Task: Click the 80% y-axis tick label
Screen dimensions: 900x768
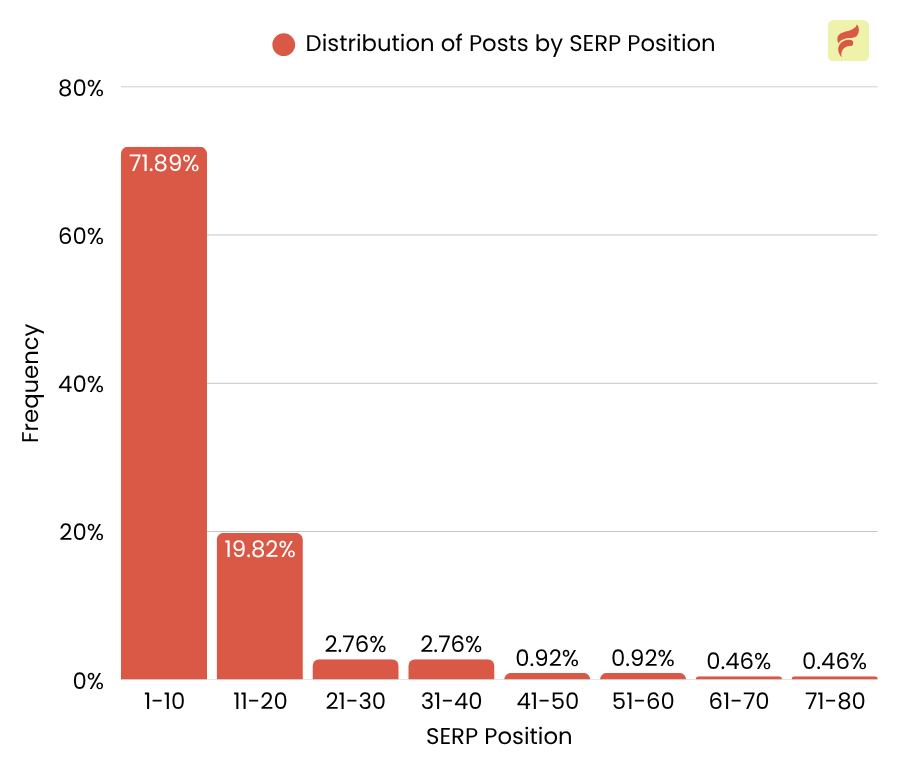Action: tap(81, 88)
